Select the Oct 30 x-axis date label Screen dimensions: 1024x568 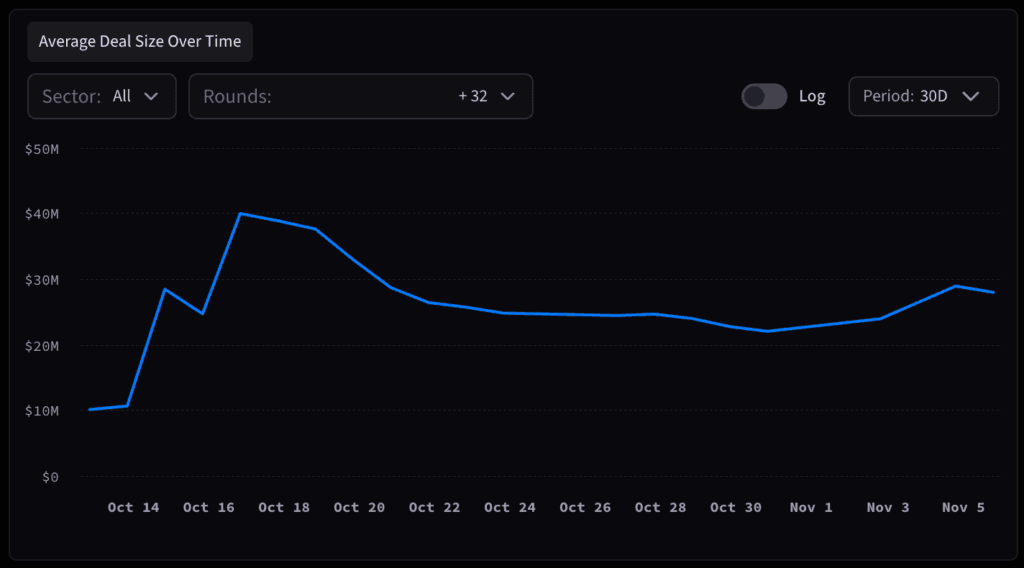[x=735, y=507]
